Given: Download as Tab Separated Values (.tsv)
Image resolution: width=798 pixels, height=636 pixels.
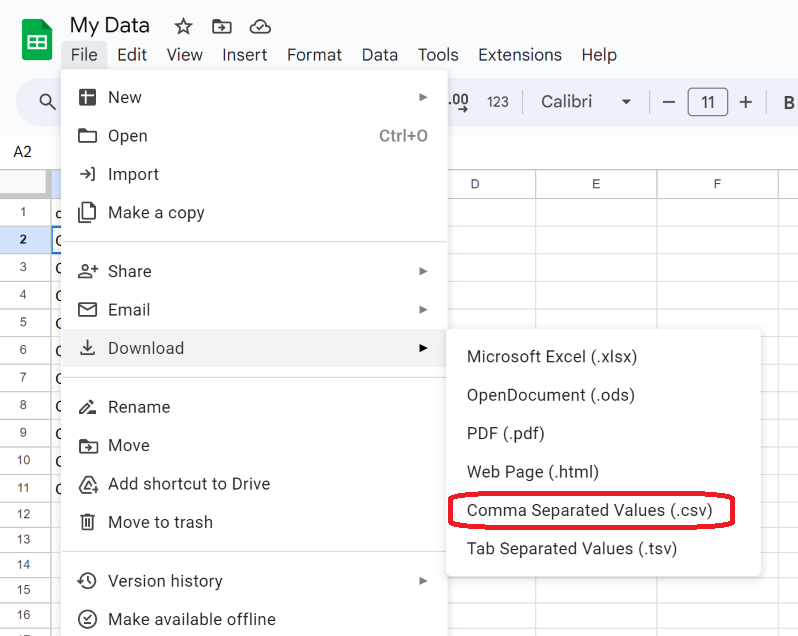Looking at the screenshot, I should pos(603,548).
